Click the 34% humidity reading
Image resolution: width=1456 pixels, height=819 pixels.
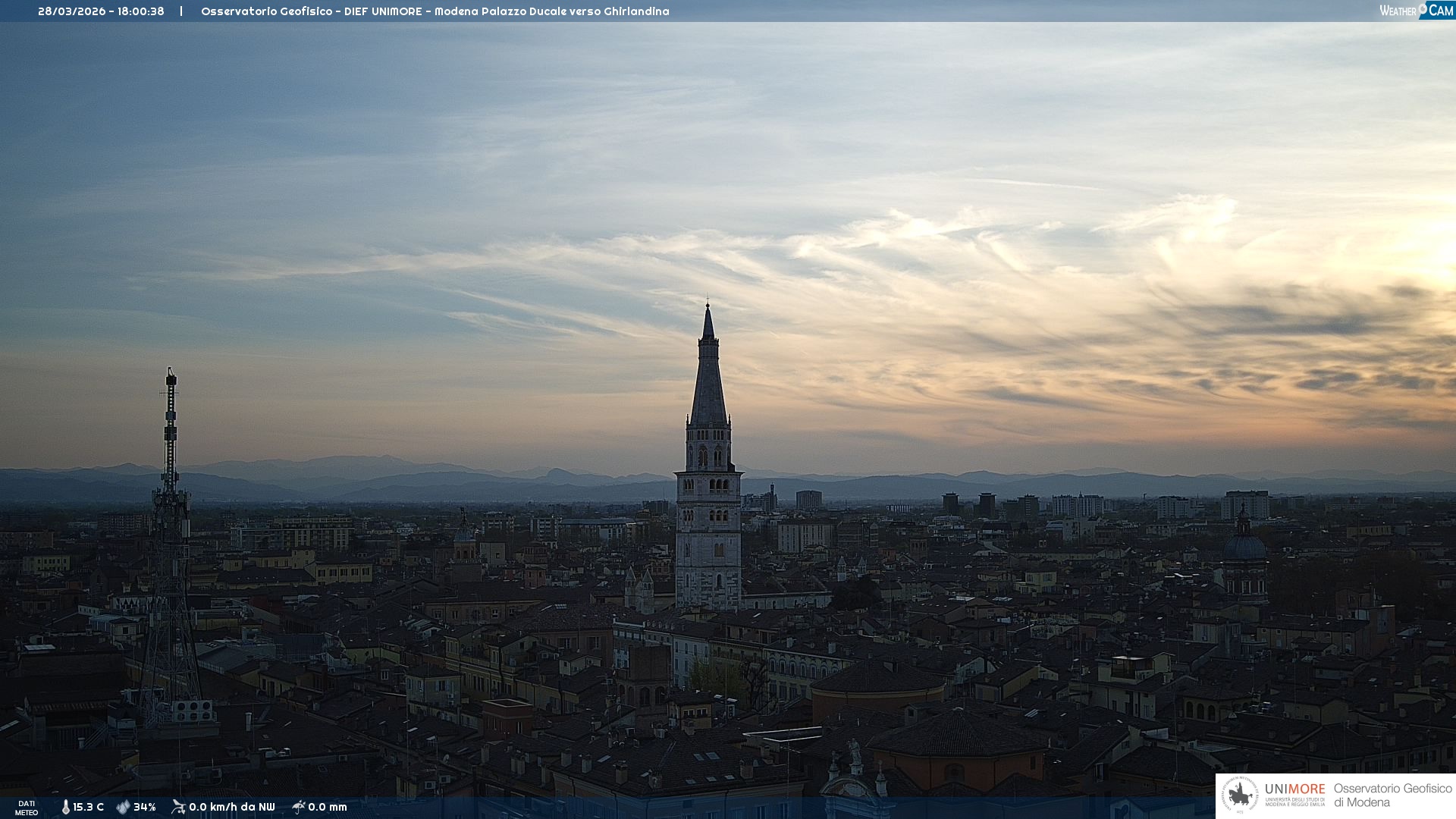click(144, 807)
